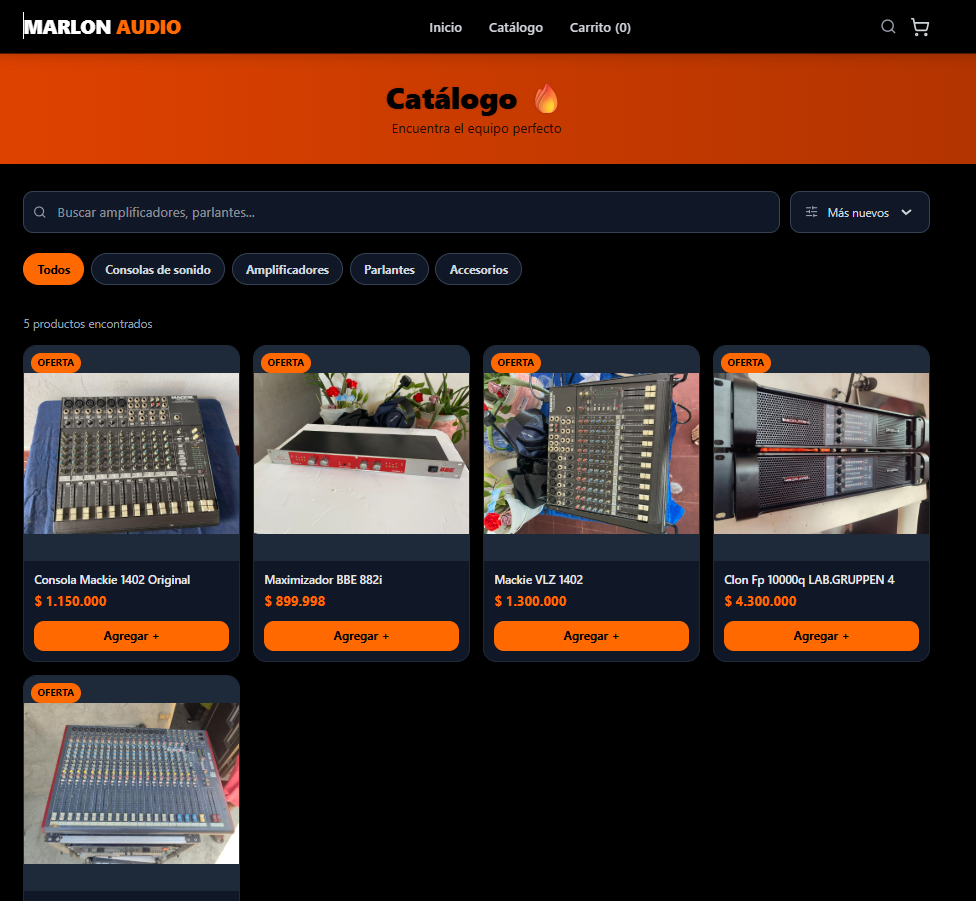Click the Marlon Audio logo
The width and height of the screenshot is (976, 901).
click(102, 27)
